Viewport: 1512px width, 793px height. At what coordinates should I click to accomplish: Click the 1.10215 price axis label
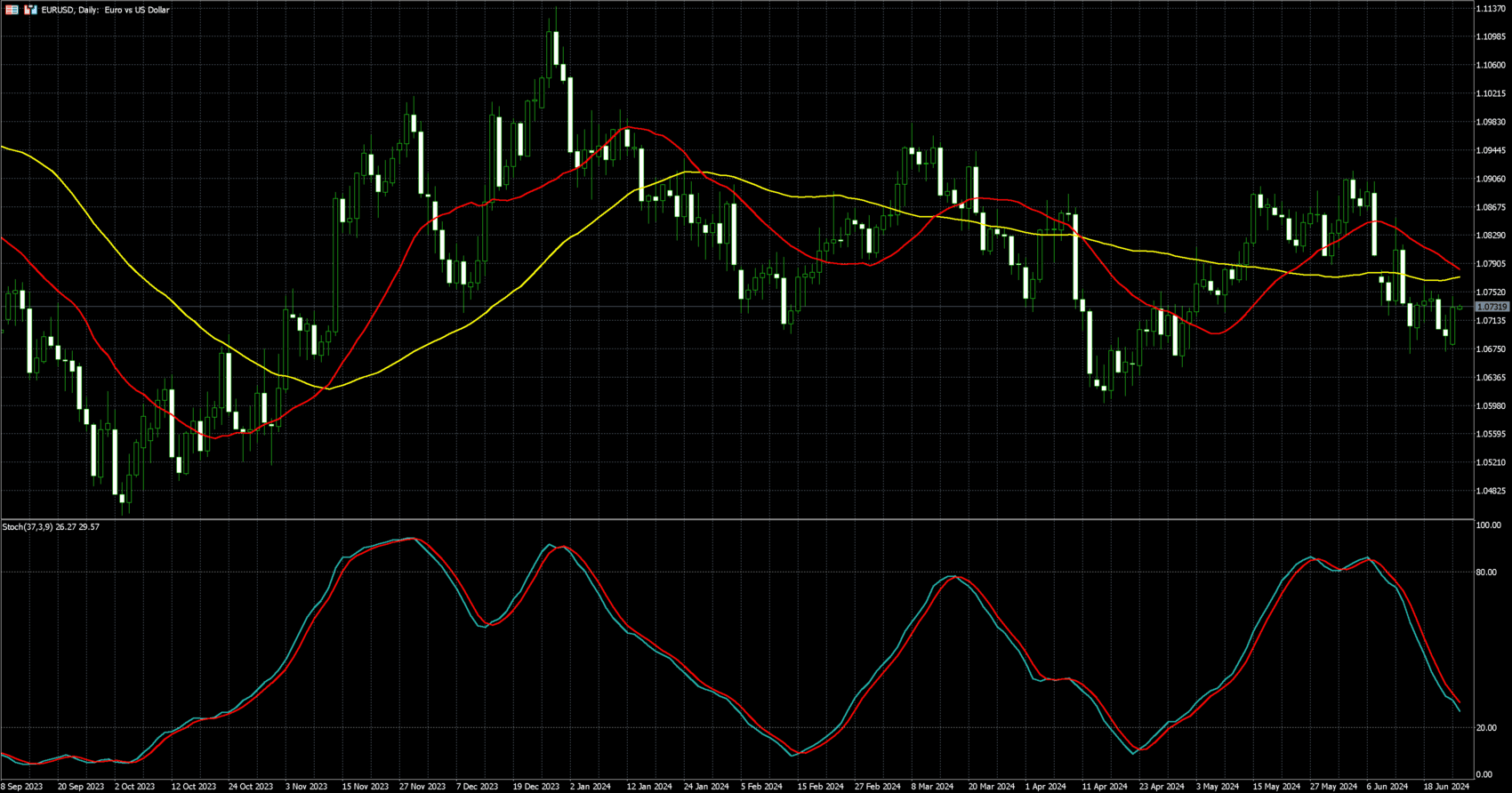(1491, 93)
